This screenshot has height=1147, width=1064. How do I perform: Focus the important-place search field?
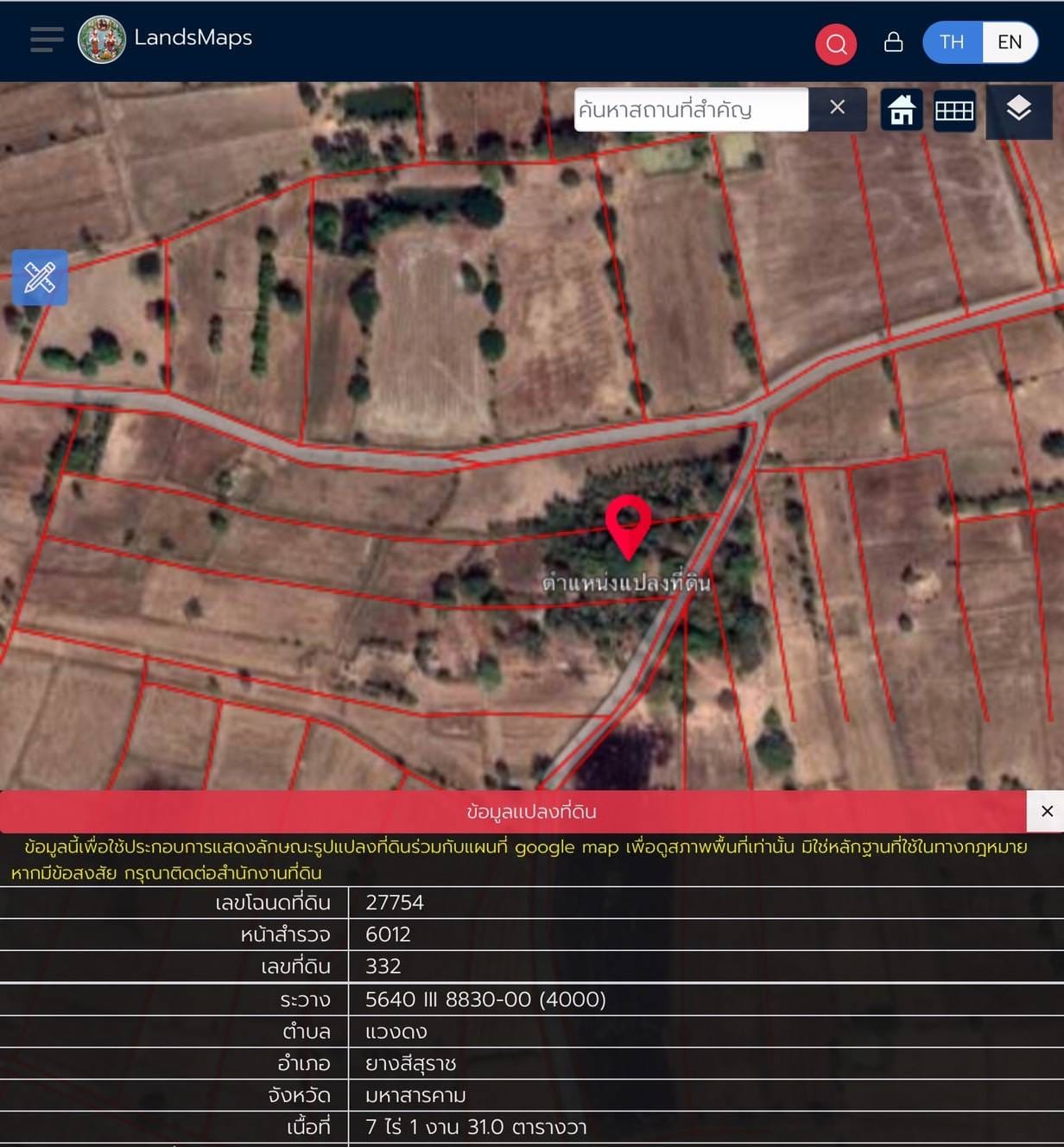click(x=692, y=110)
